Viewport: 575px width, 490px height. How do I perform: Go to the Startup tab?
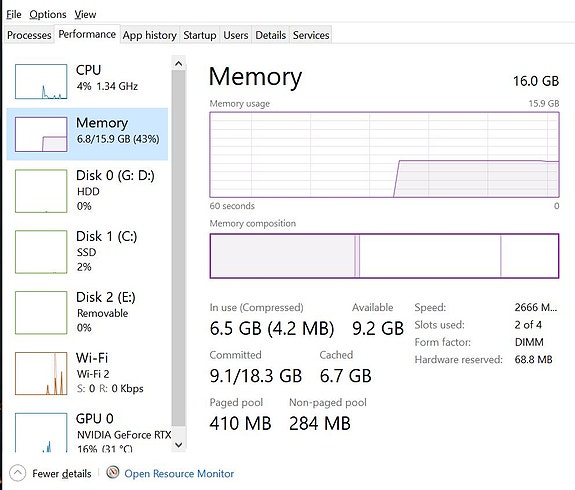tap(199, 35)
